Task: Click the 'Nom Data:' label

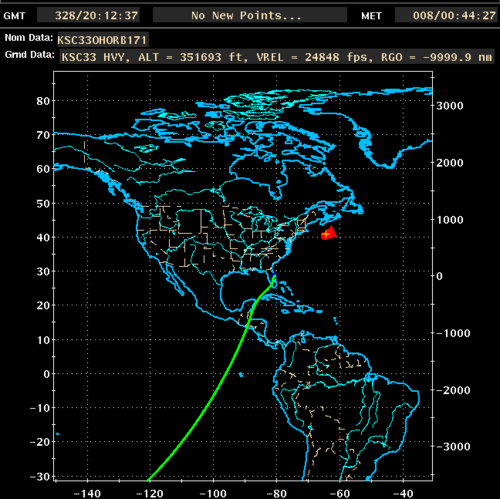Action: point(29,38)
